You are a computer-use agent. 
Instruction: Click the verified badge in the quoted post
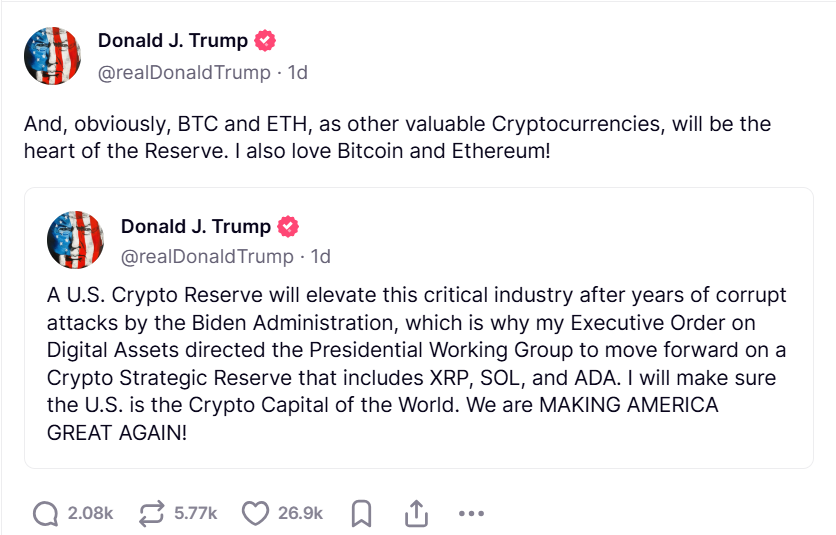(288, 227)
